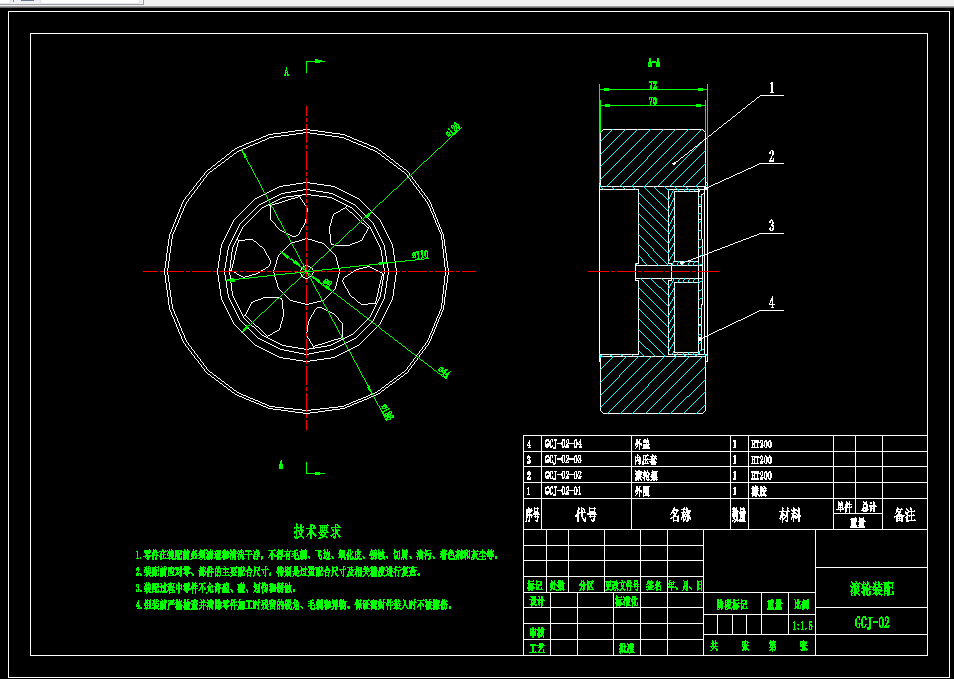Select the HT200 material in row 2

[x=762, y=475]
